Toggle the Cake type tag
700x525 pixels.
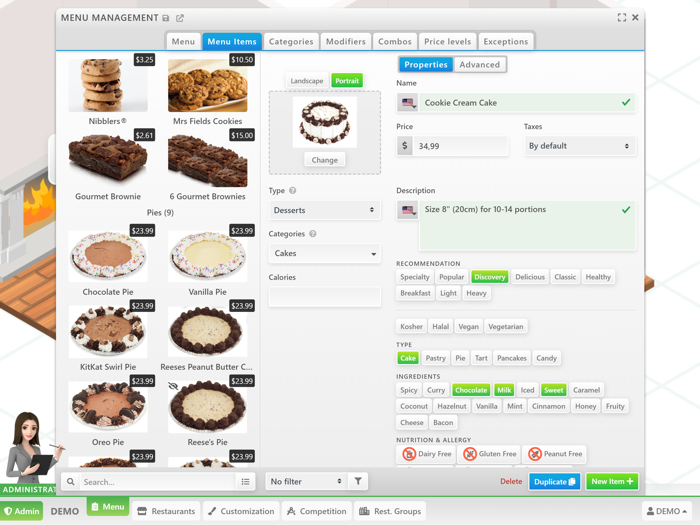(408, 358)
